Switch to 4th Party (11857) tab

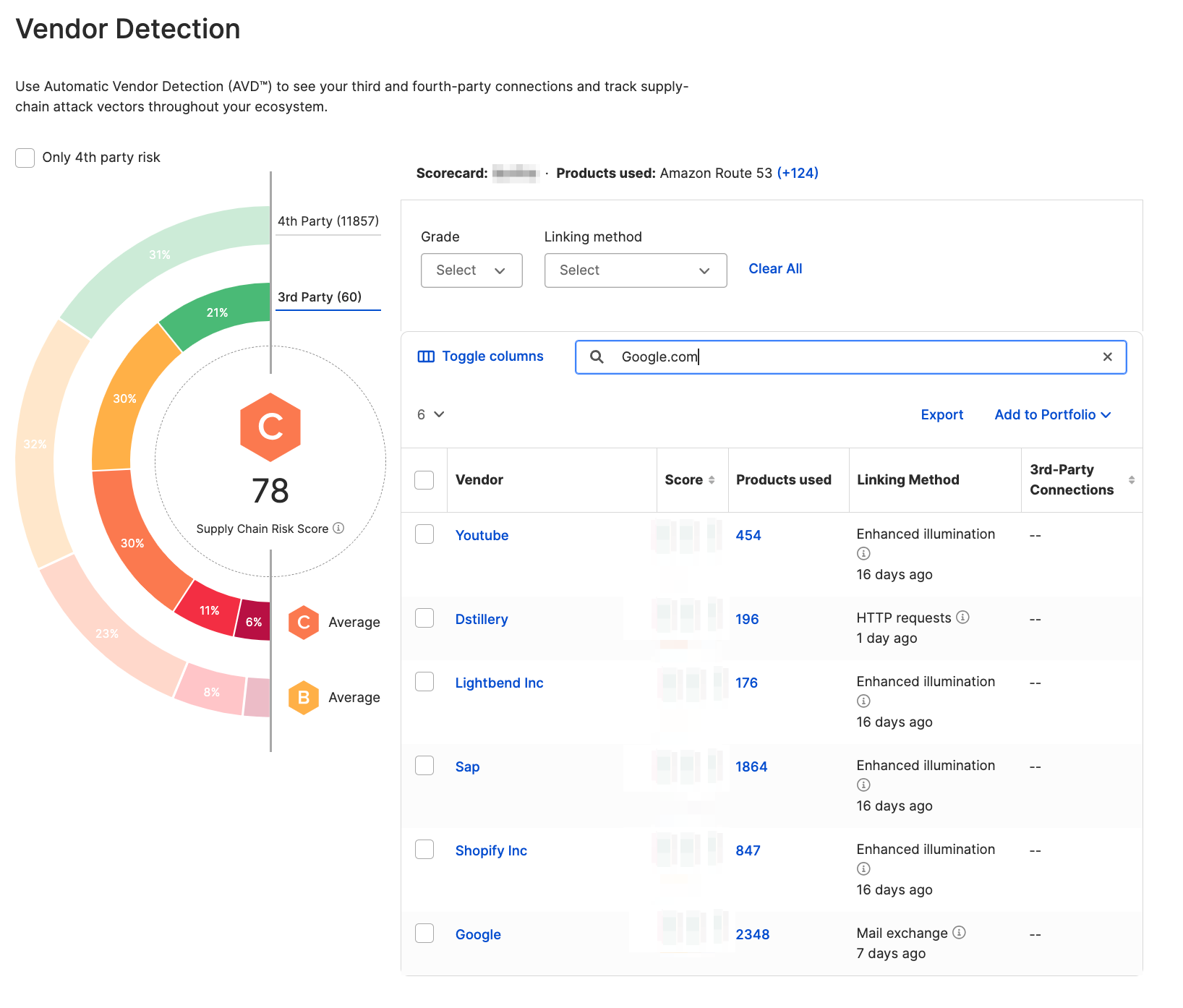click(x=328, y=221)
